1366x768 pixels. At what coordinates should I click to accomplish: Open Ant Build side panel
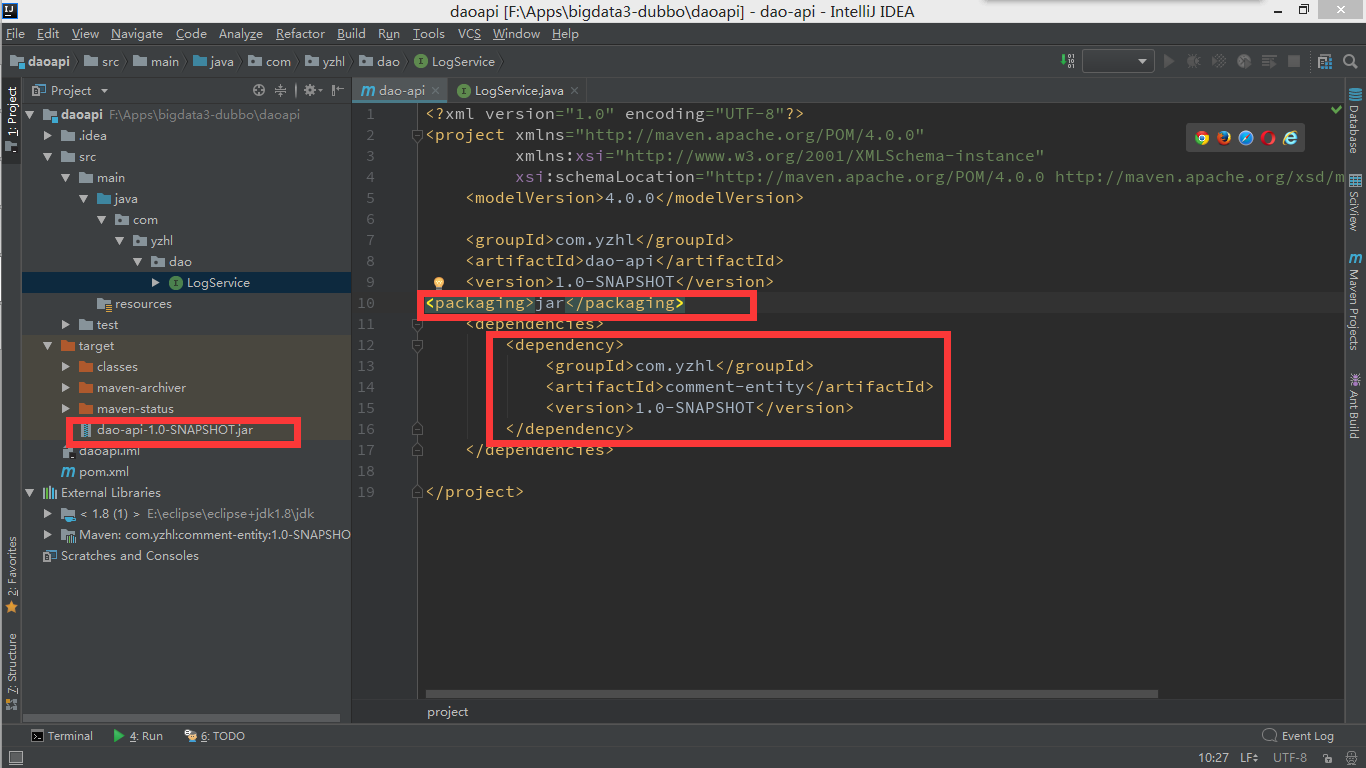[1355, 405]
